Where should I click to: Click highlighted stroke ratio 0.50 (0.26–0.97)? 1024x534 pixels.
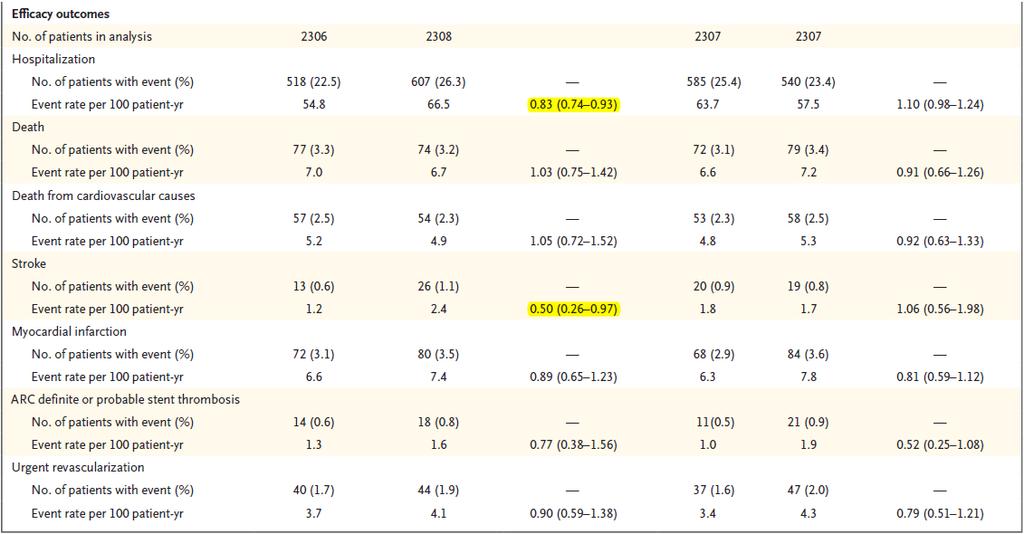tap(573, 309)
